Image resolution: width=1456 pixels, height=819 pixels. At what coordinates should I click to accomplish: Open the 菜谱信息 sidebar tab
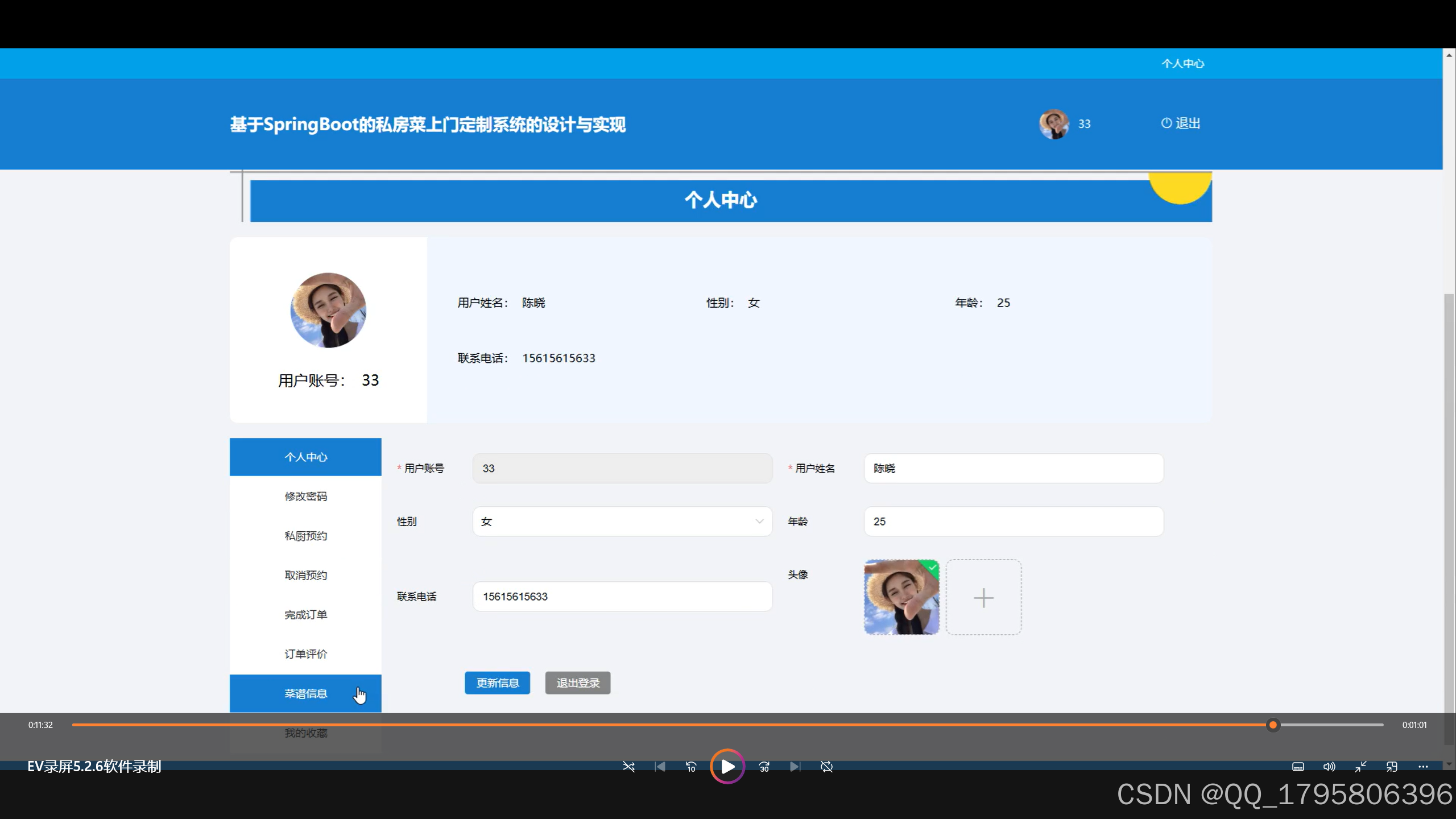(x=305, y=693)
